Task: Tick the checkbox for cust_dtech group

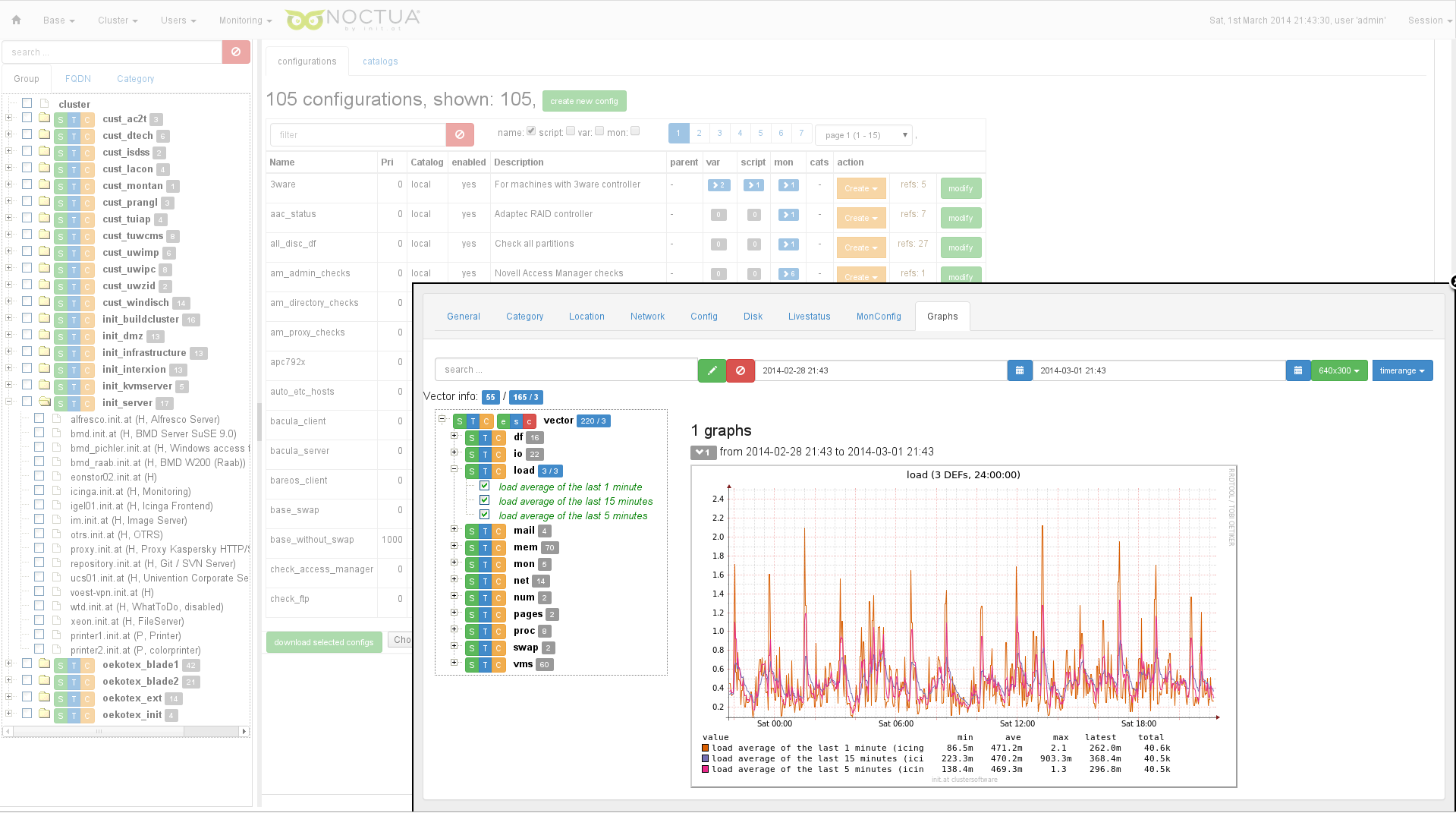Action: point(27,134)
